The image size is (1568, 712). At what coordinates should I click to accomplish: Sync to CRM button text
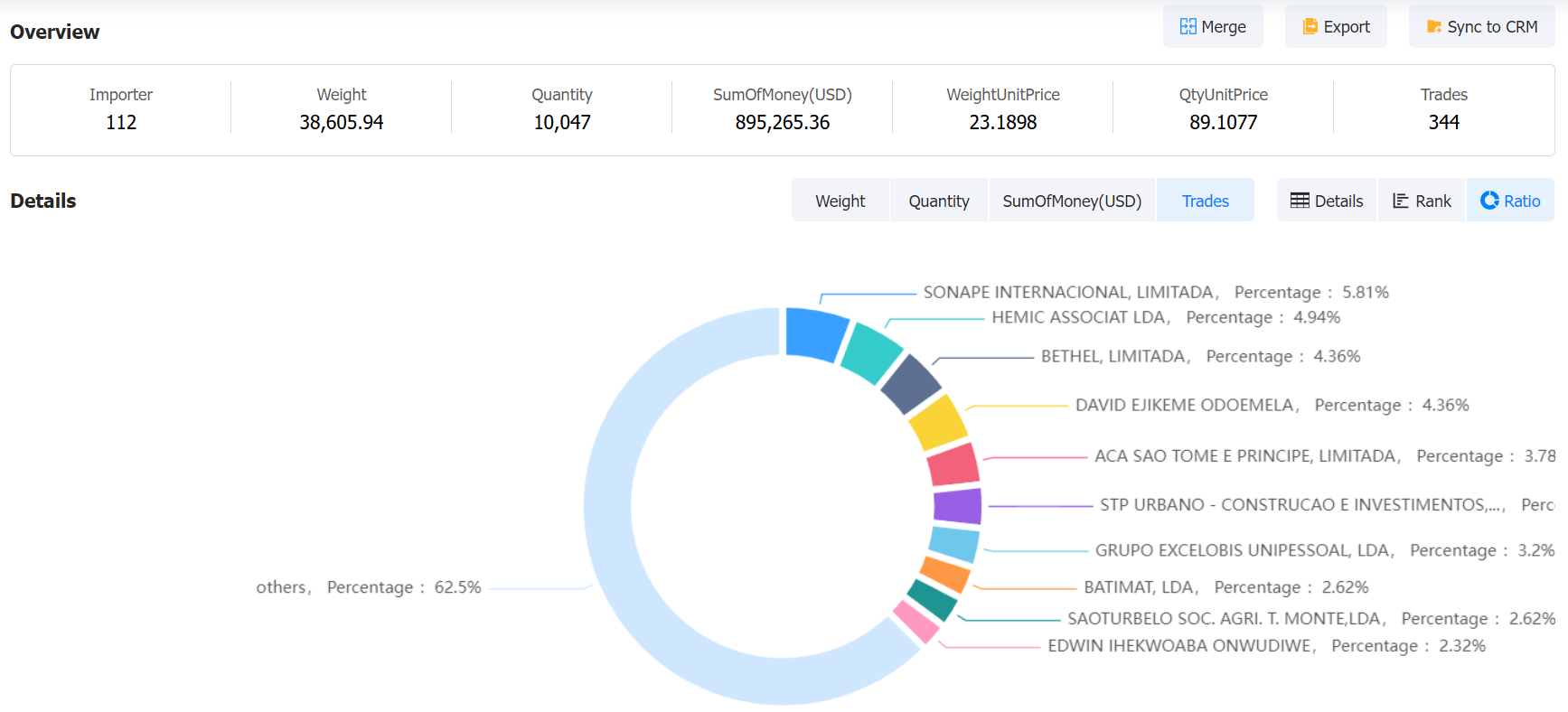pyautogui.click(x=1492, y=27)
